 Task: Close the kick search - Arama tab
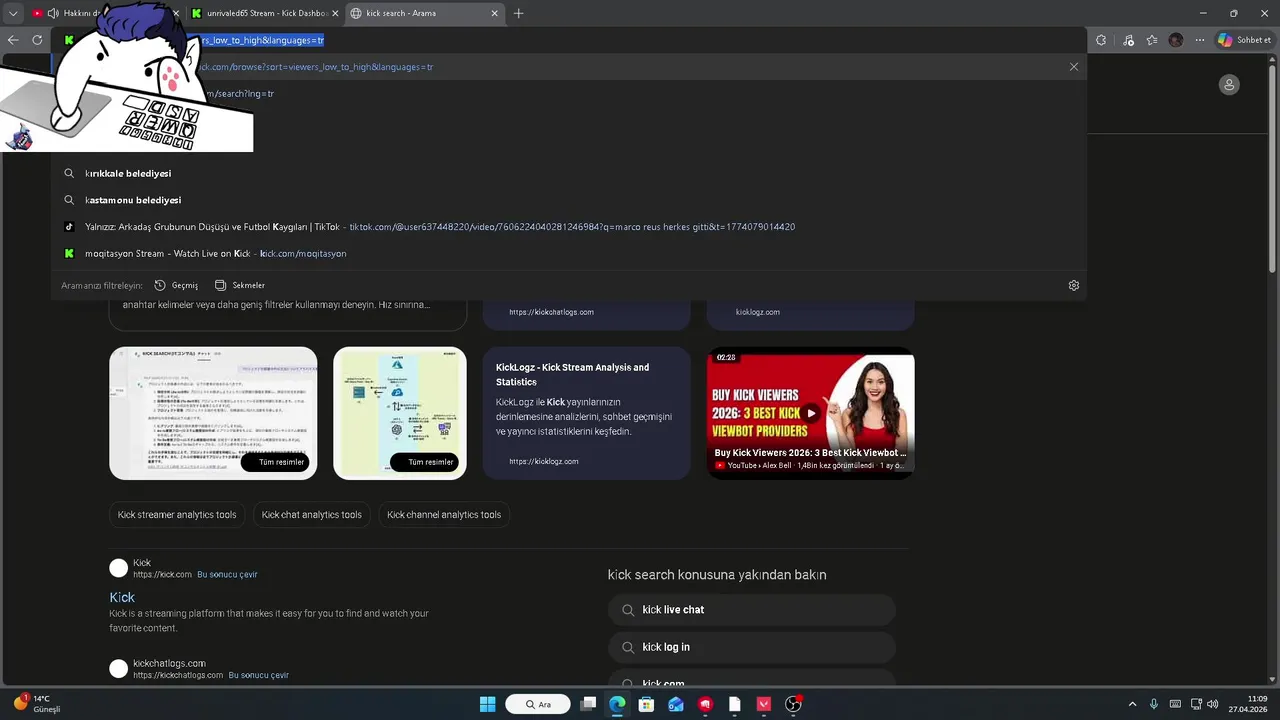pos(494,13)
